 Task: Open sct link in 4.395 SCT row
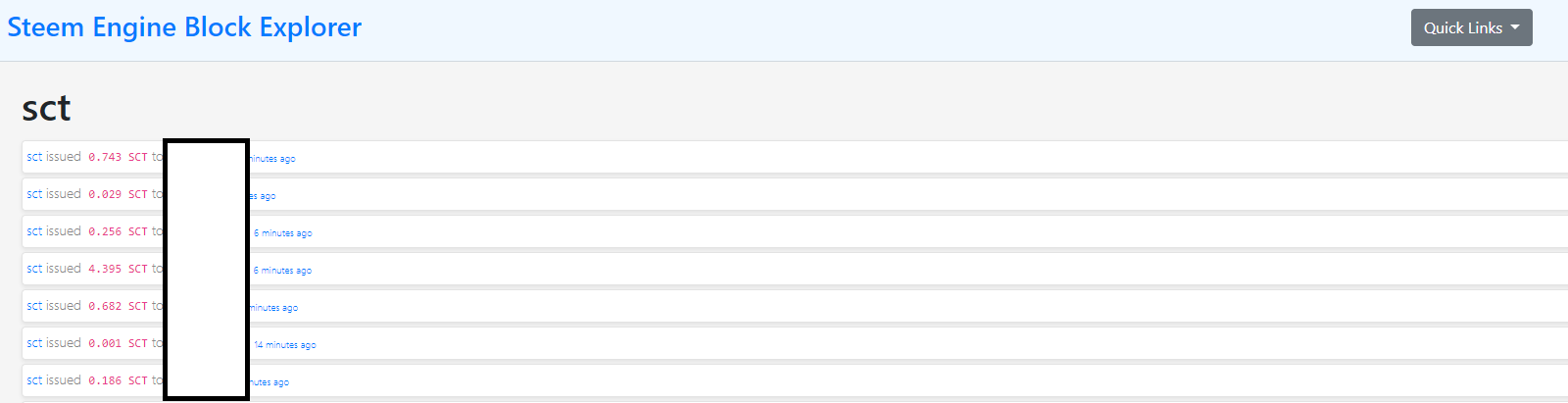(x=34, y=269)
